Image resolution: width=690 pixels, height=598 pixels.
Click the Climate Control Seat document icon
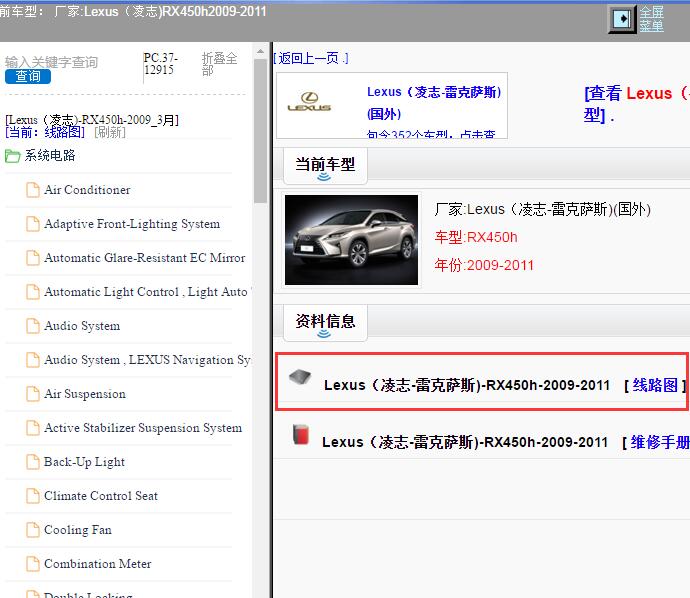pos(33,496)
